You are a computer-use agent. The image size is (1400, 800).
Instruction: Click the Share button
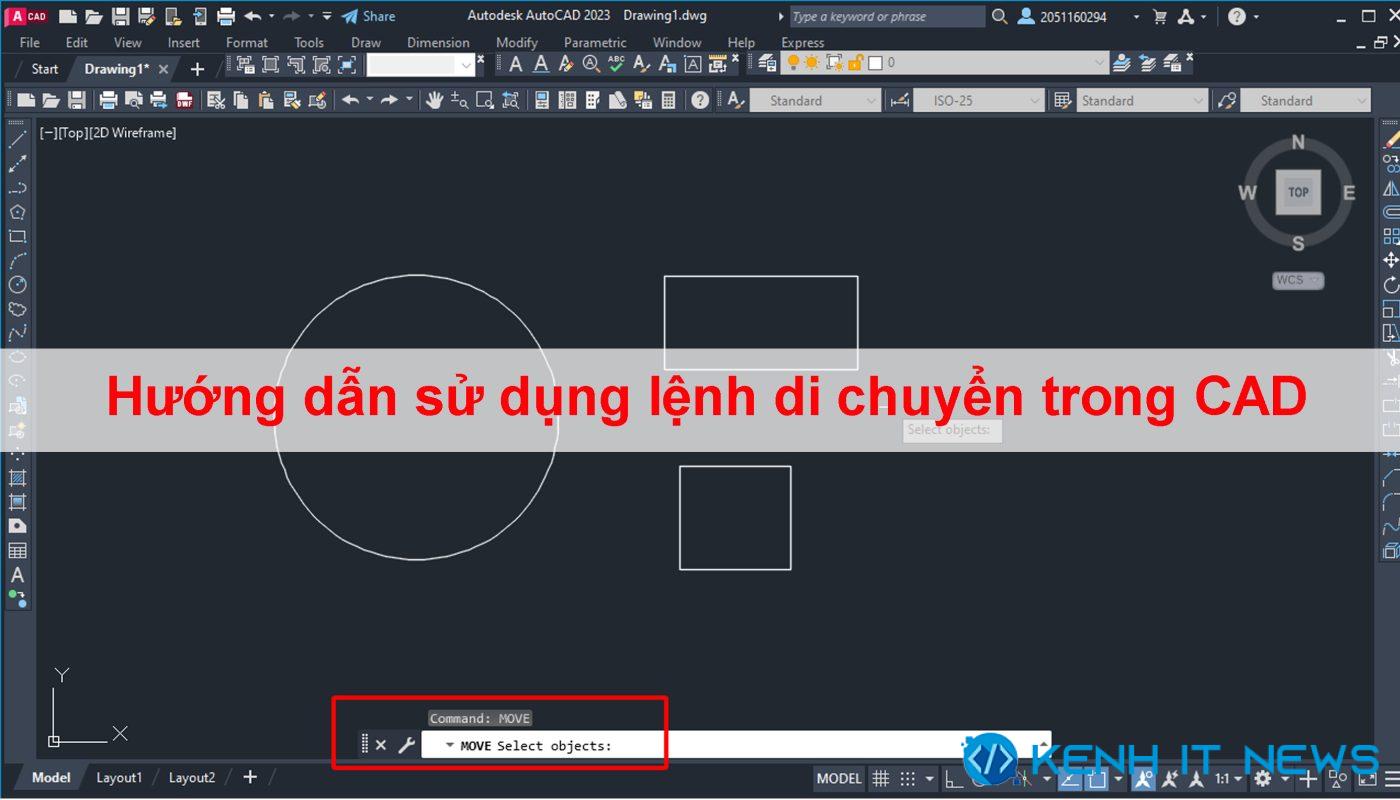[x=368, y=16]
